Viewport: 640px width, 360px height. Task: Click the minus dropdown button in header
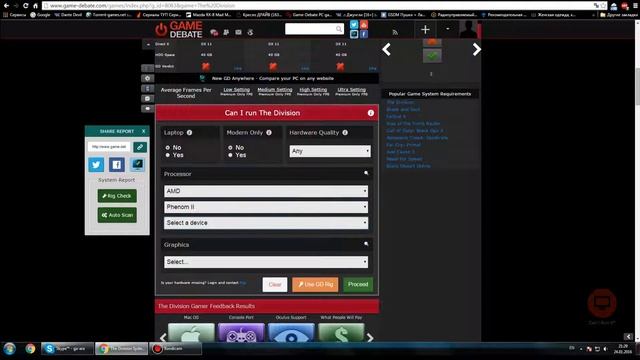[448, 29]
